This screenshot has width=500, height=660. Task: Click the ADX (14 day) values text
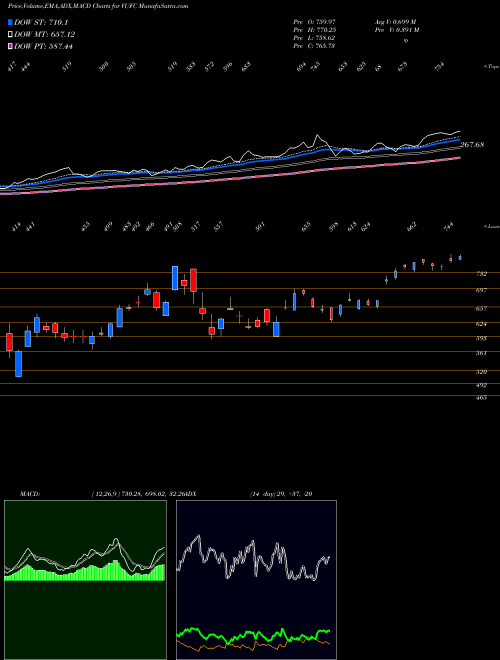click(280, 494)
